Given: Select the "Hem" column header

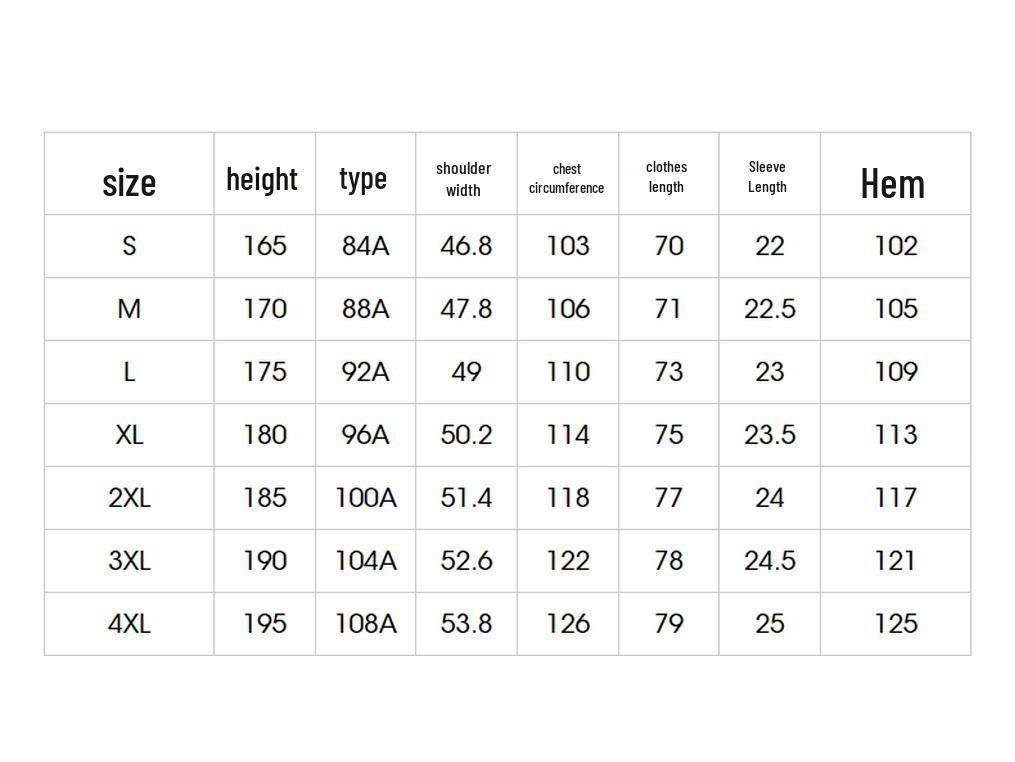Looking at the screenshot, I should click(x=892, y=183).
